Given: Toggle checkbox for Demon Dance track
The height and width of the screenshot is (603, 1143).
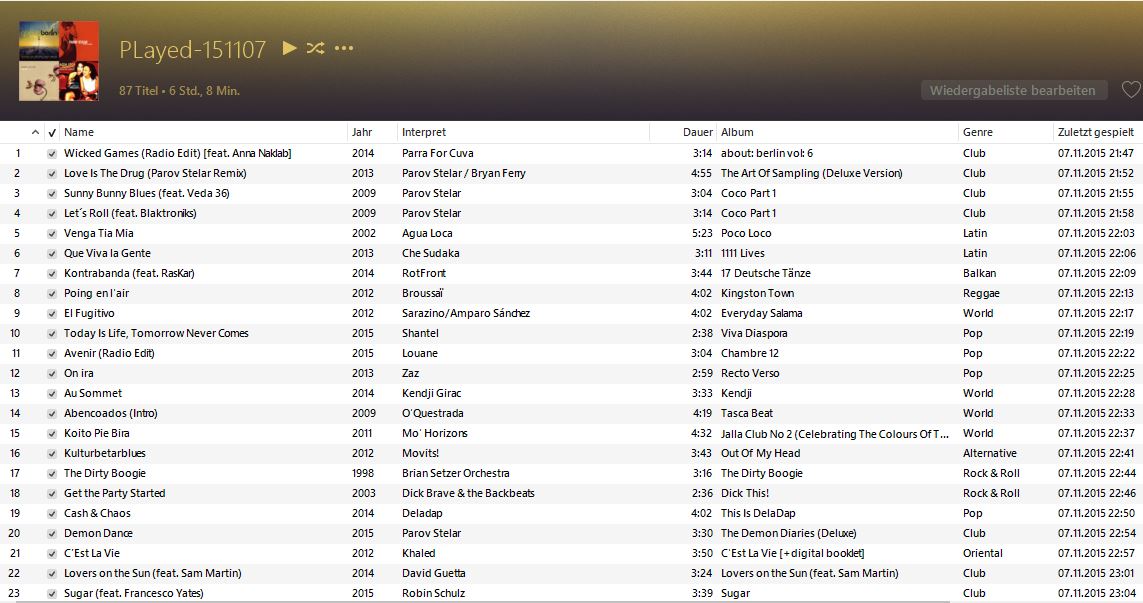Looking at the screenshot, I should click(x=52, y=534).
